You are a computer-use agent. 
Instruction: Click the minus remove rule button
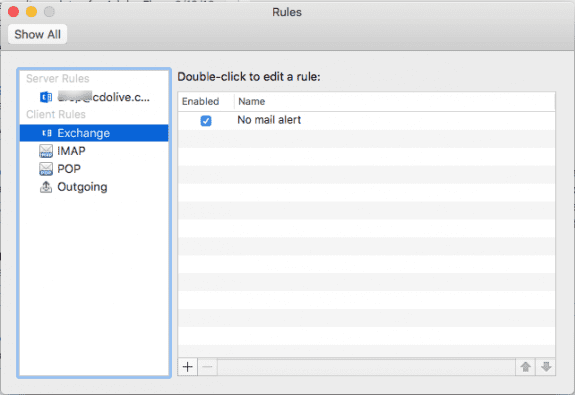click(208, 367)
